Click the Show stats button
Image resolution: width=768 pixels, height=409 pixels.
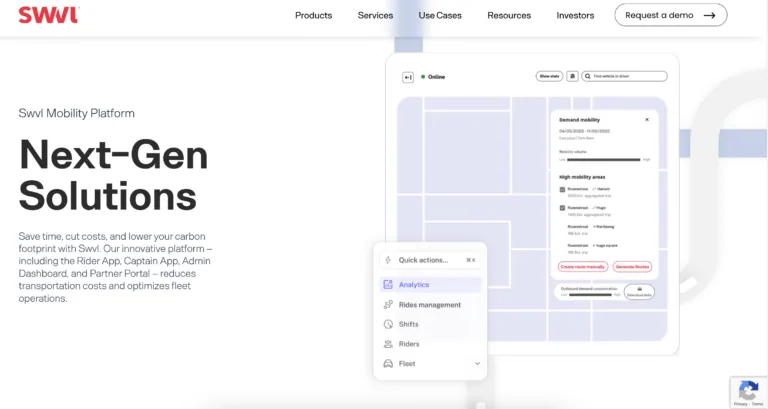pyautogui.click(x=549, y=76)
